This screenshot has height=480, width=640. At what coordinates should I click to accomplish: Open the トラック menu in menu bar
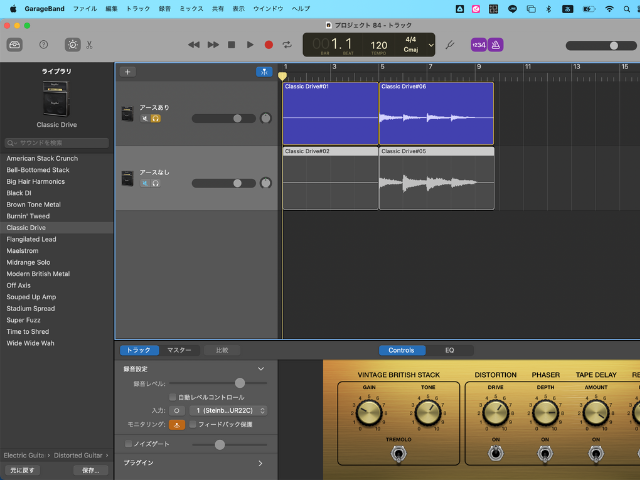[x=138, y=9]
